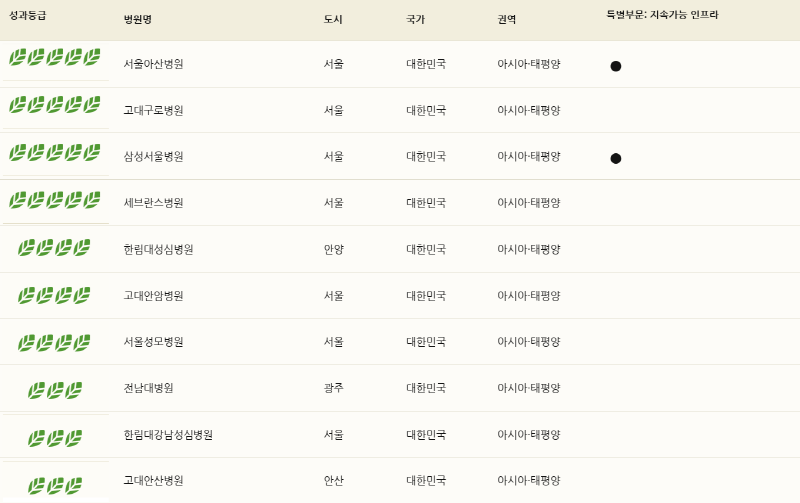Click the three-leaf rating for 전남대병원
This screenshot has height=503, width=800.
[x=55, y=391]
